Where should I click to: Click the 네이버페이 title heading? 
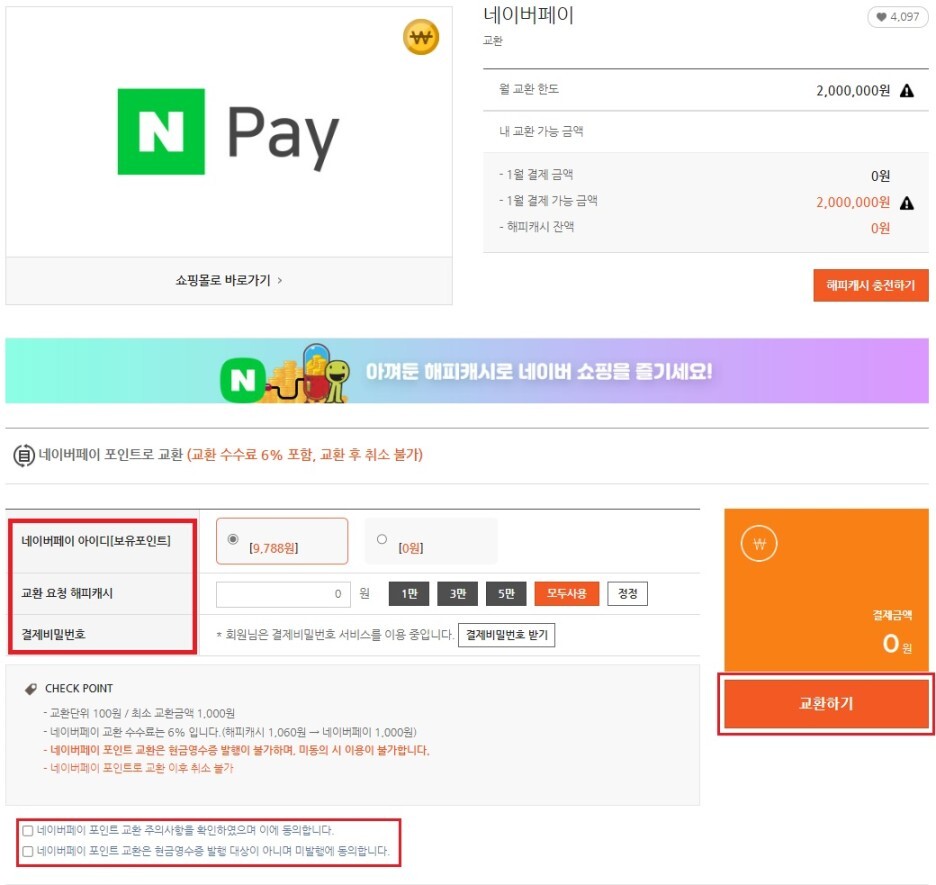point(528,16)
